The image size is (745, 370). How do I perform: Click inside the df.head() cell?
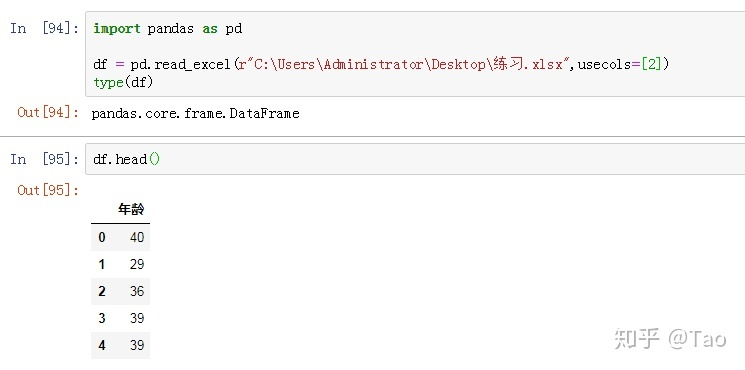point(415,159)
